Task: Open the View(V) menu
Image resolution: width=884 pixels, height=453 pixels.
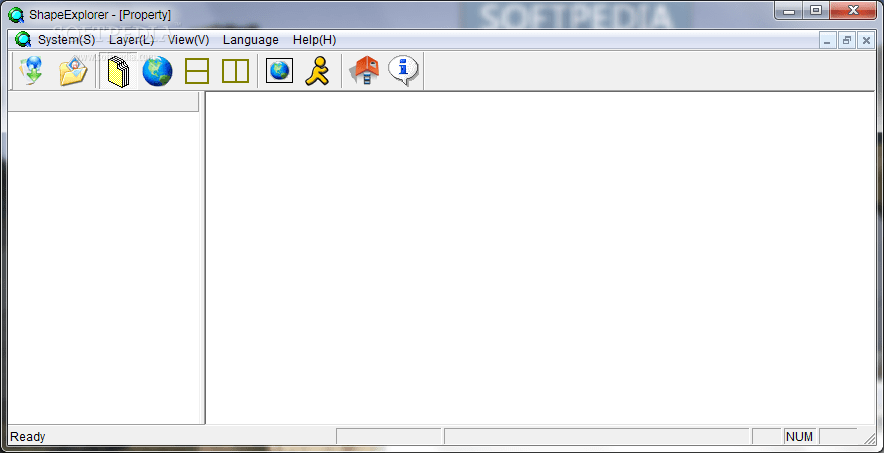Action: [x=188, y=40]
